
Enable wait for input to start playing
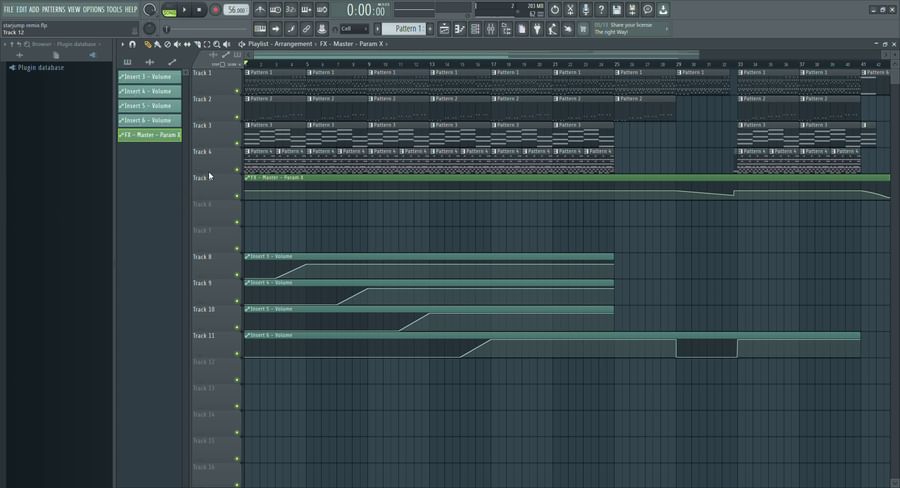click(276, 10)
